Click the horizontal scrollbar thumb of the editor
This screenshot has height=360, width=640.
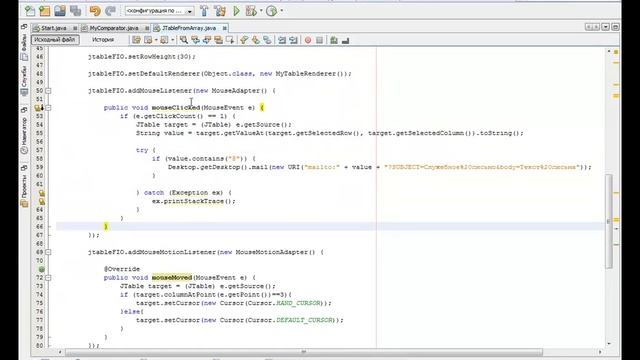point(304,351)
